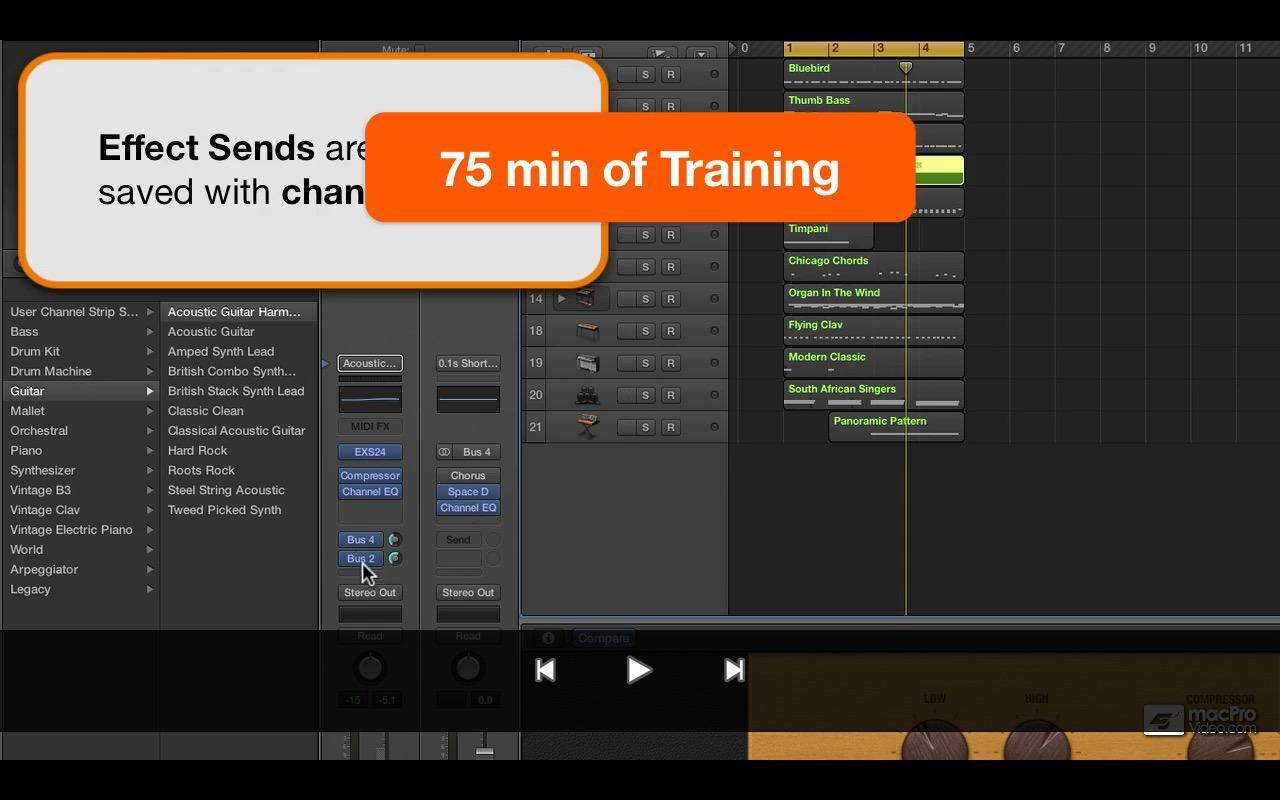Select the South African Singers region
This screenshot has height=800, width=1280.
click(873, 395)
